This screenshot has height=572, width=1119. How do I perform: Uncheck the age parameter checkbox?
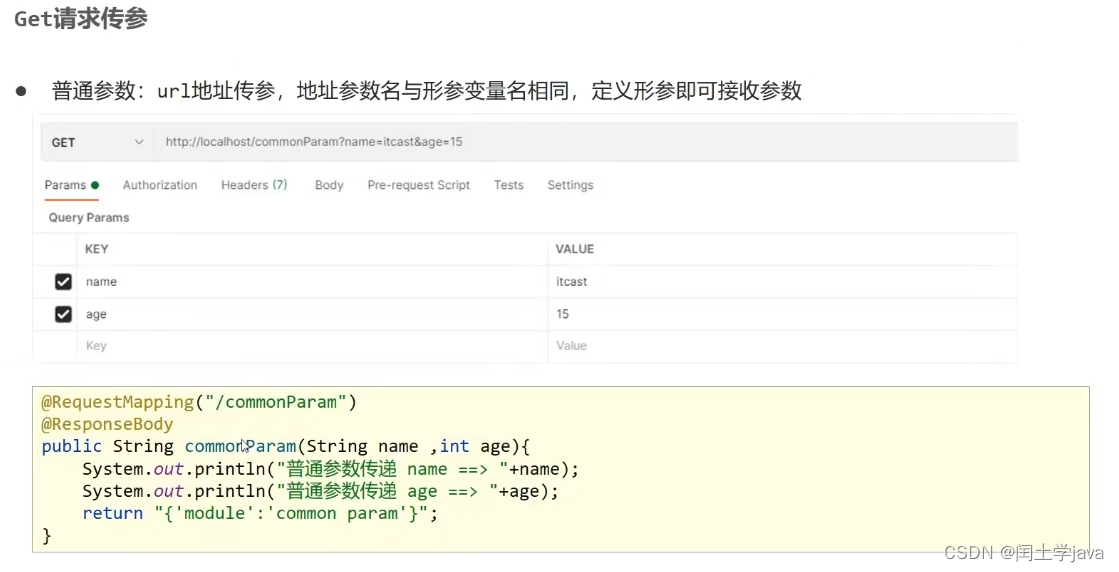(64, 315)
